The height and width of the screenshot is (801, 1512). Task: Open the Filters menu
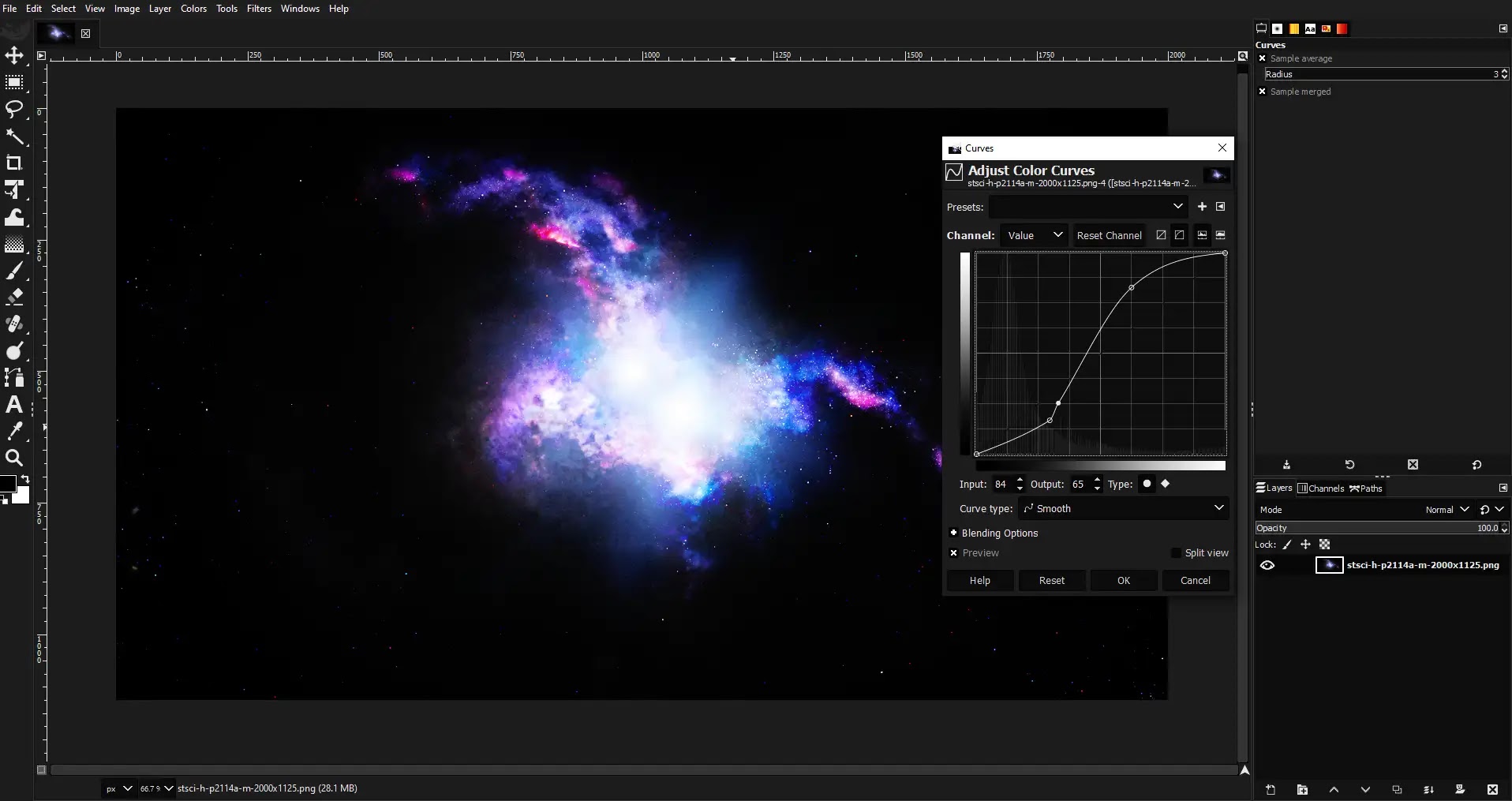(259, 9)
